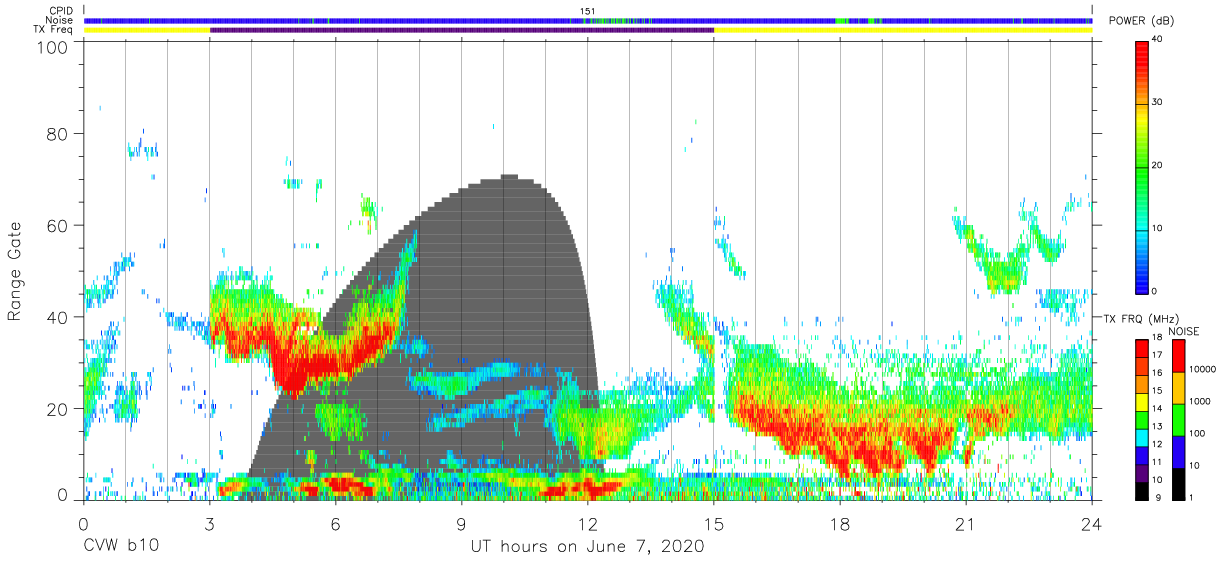
Task: Click the 24 hour label on the UT axis
Action: (1092, 523)
